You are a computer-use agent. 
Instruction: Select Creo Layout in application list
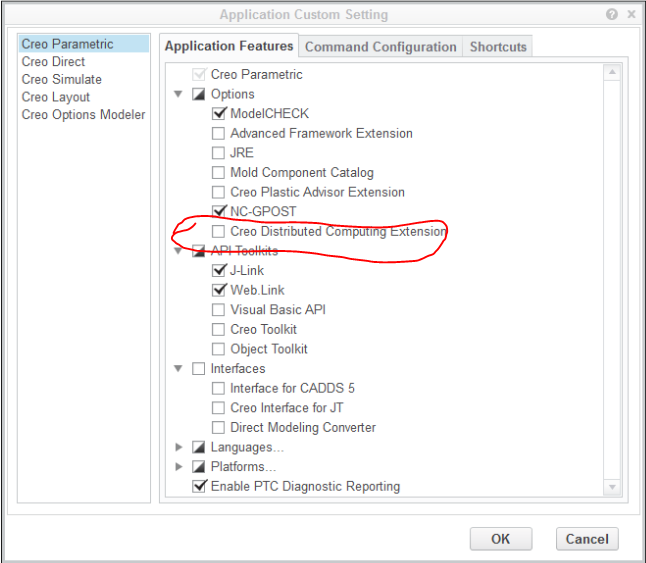84,97
